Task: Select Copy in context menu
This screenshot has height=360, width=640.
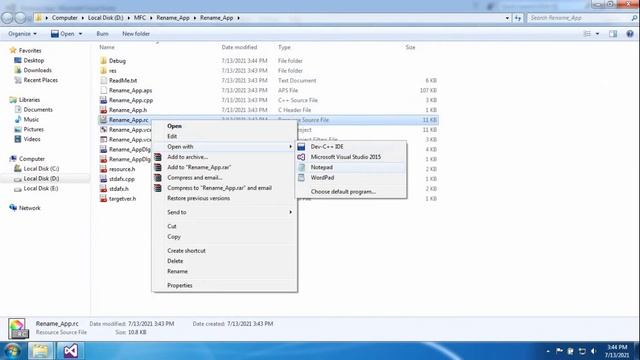Action: pyautogui.click(x=174, y=237)
